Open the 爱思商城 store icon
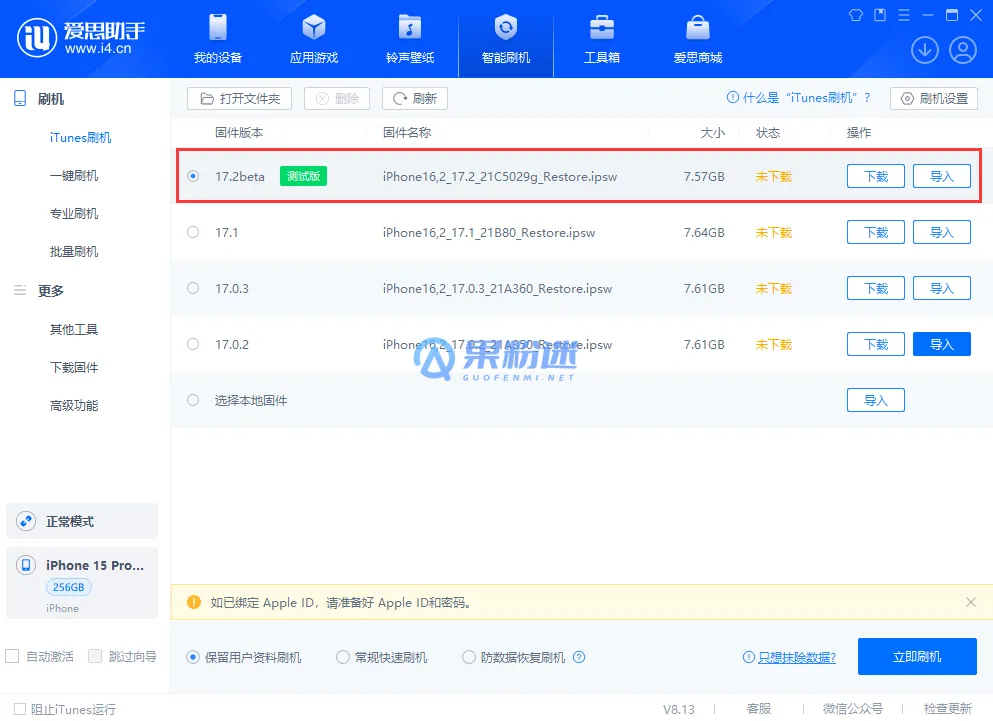The height and width of the screenshot is (721, 993). click(697, 27)
